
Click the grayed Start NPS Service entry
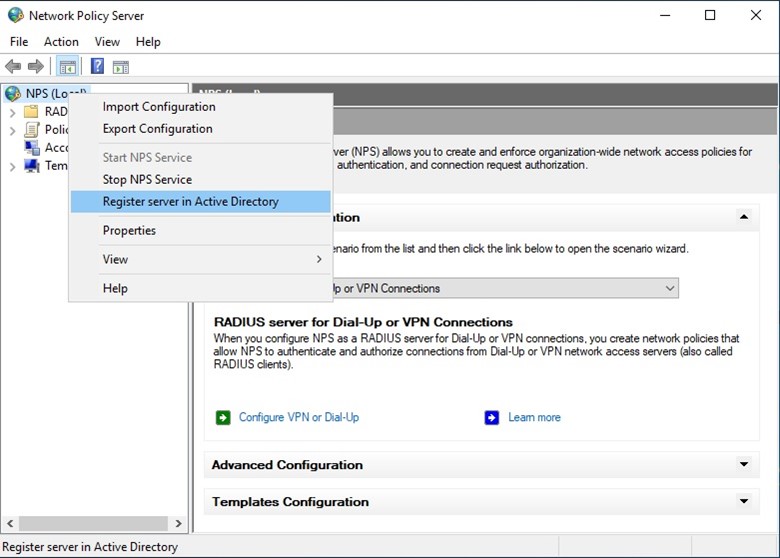200,158
